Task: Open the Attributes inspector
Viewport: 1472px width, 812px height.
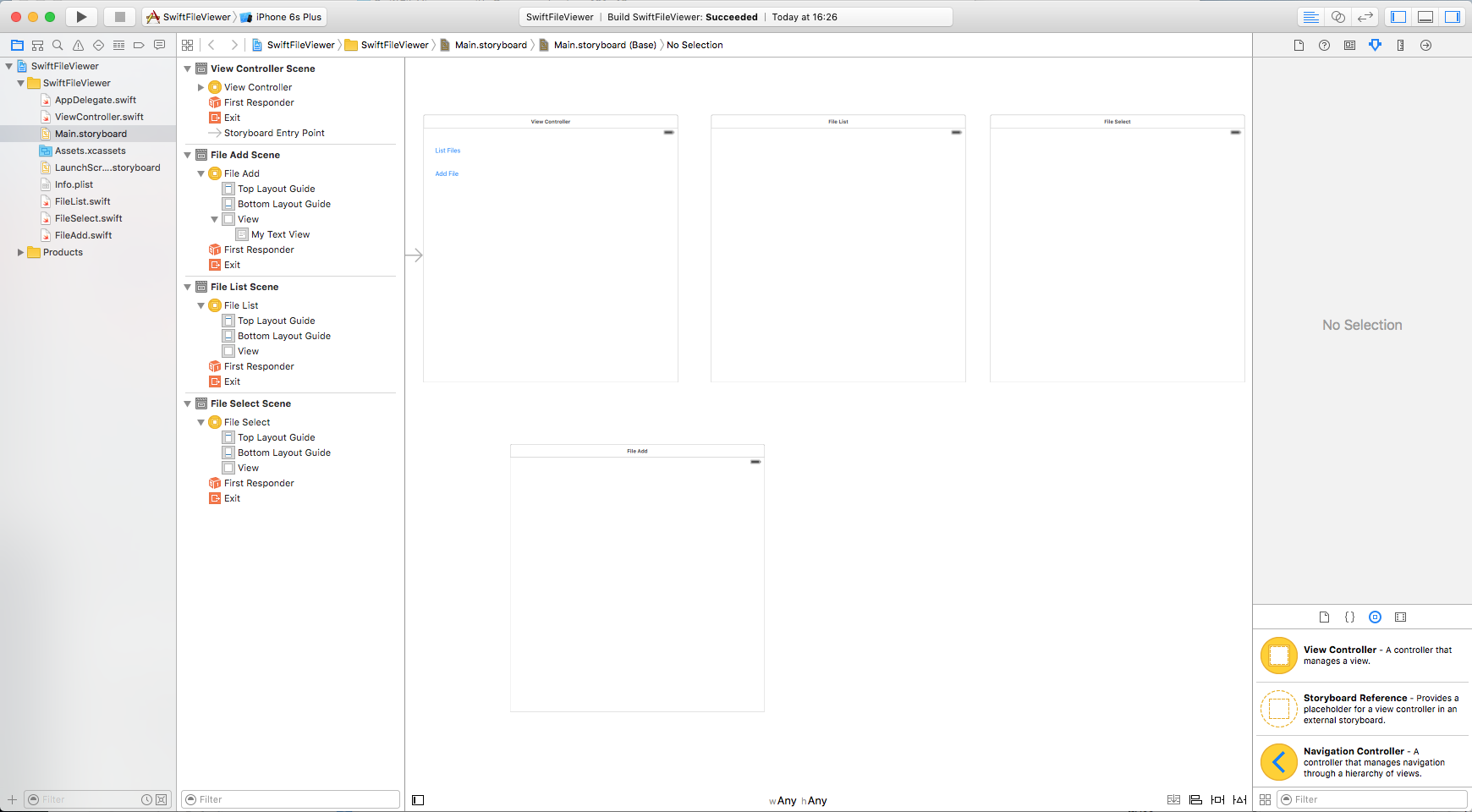Action: (1375, 46)
